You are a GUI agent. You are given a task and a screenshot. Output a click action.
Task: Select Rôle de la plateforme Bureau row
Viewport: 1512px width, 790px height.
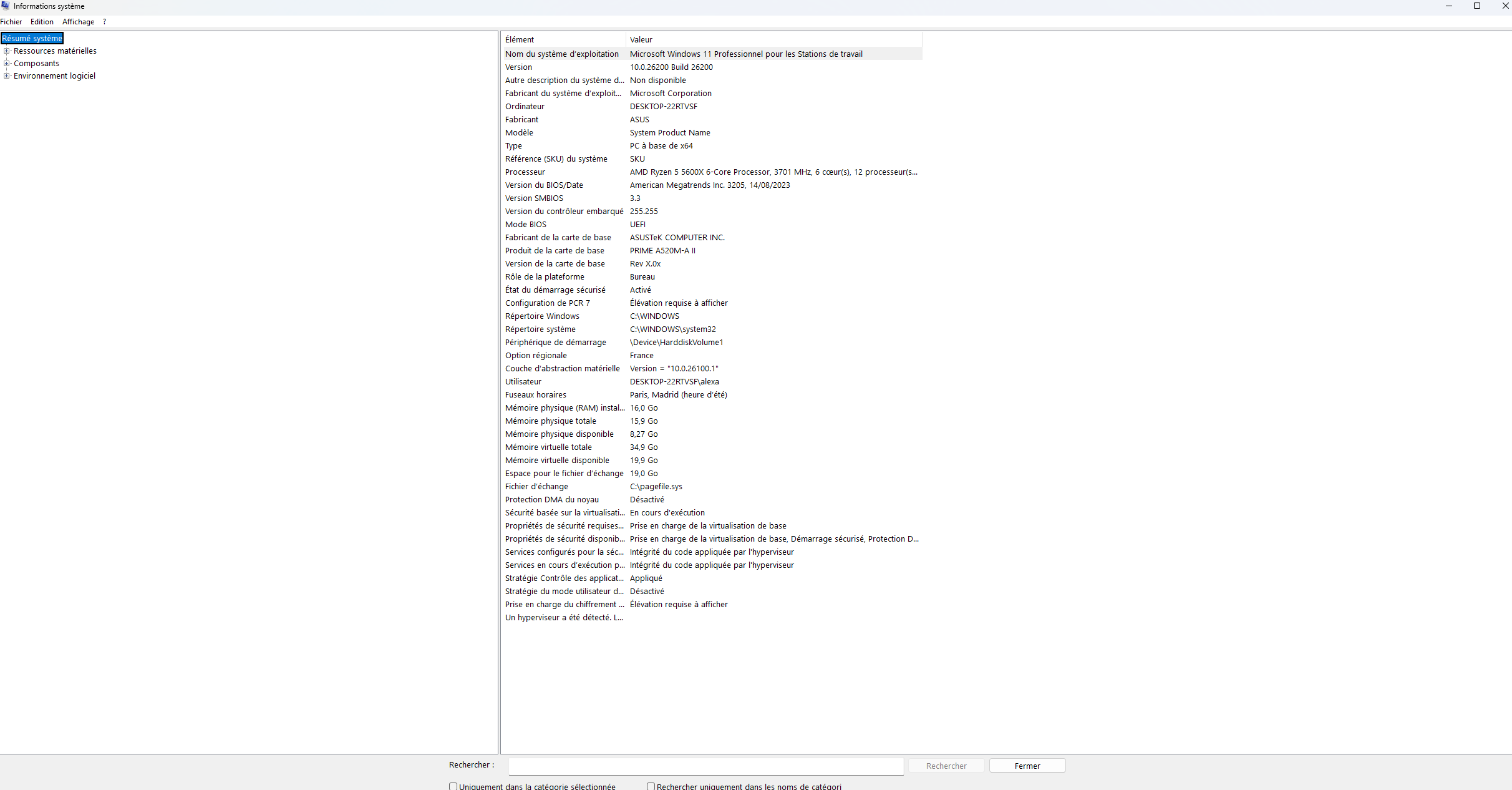[712, 277]
